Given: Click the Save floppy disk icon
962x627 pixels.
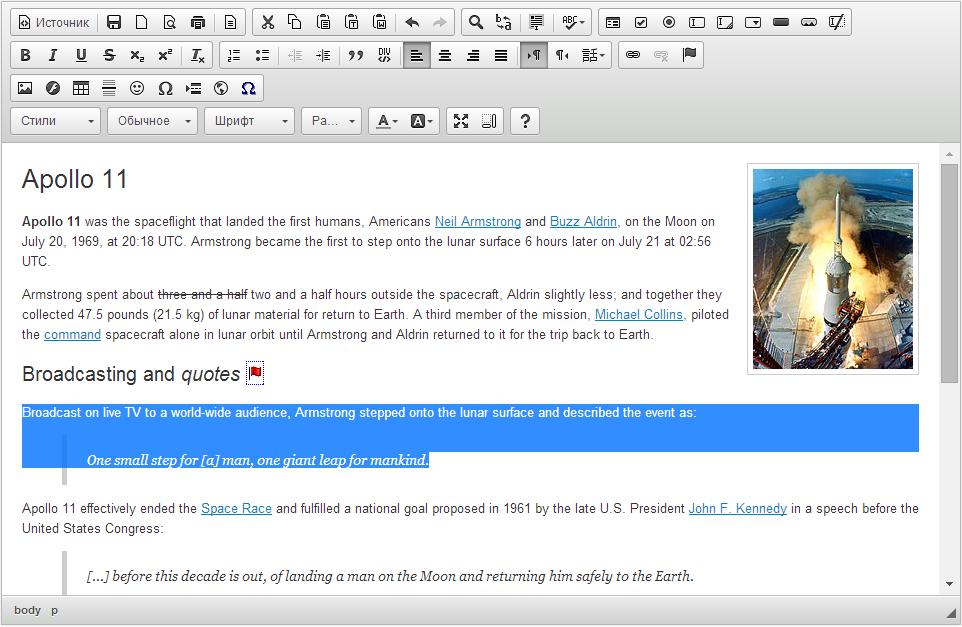Looking at the screenshot, I should 114,22.
